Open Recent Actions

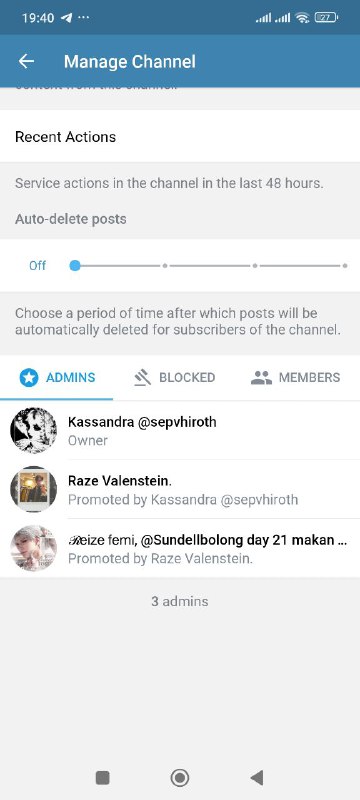180,136
